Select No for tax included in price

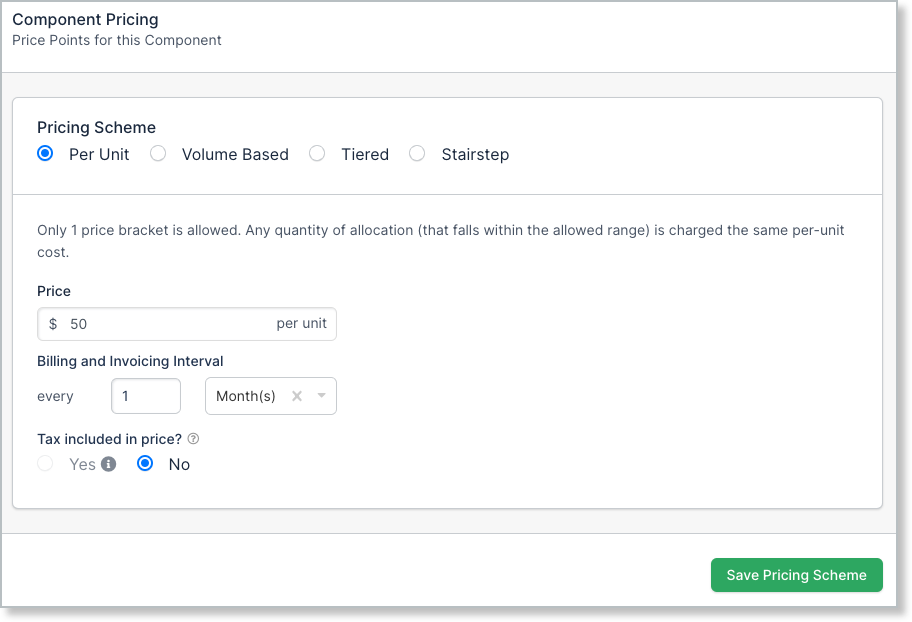click(145, 464)
